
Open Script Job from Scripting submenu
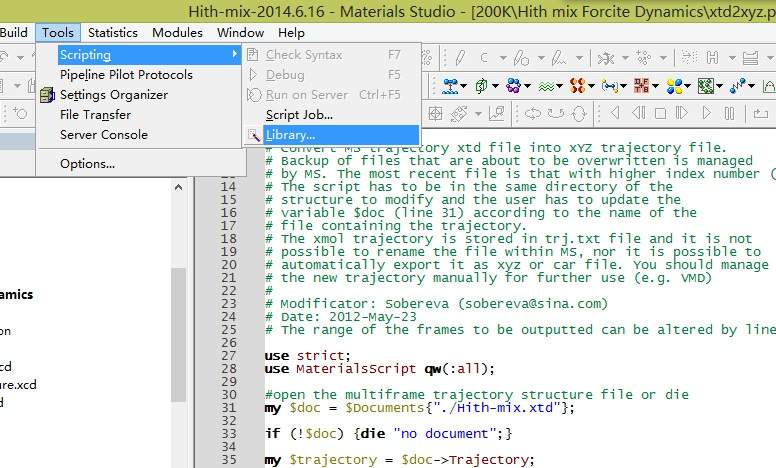click(332, 115)
